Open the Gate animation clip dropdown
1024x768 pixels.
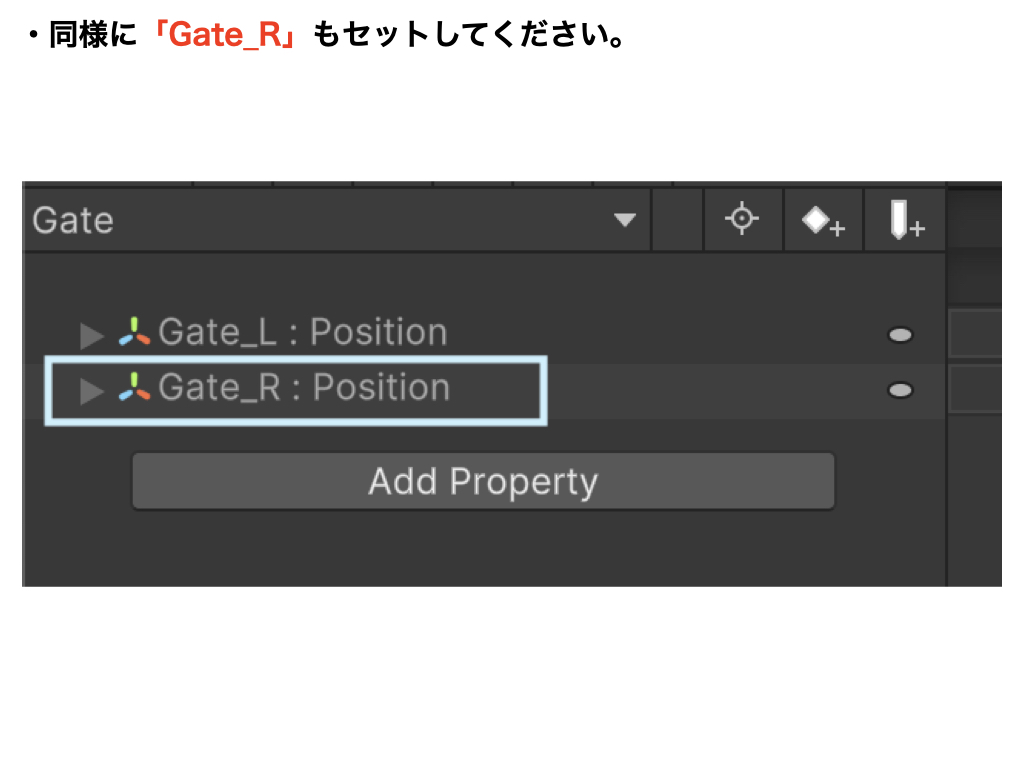point(330,220)
